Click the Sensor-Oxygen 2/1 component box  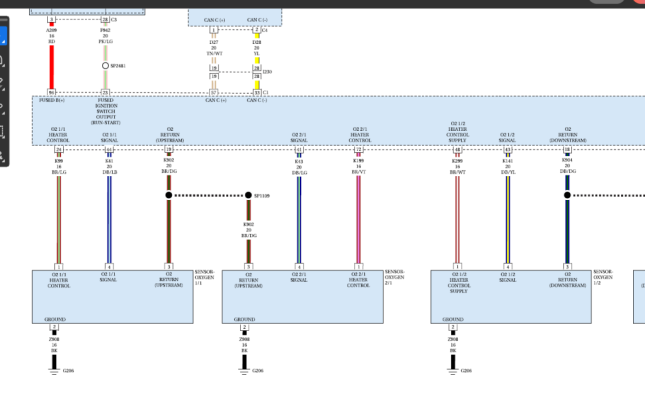pos(303,297)
